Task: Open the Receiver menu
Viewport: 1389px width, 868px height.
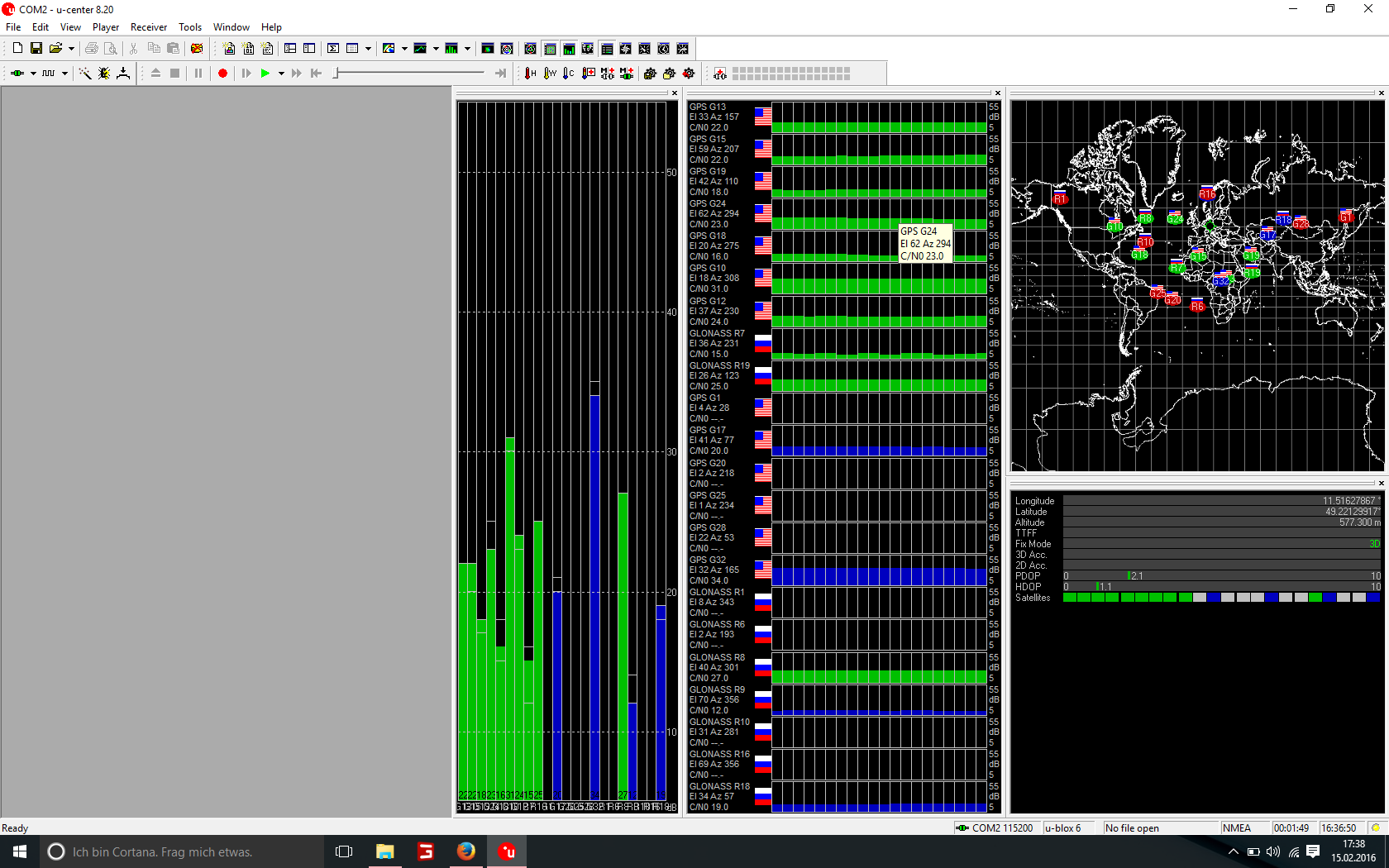Action: pos(149,27)
